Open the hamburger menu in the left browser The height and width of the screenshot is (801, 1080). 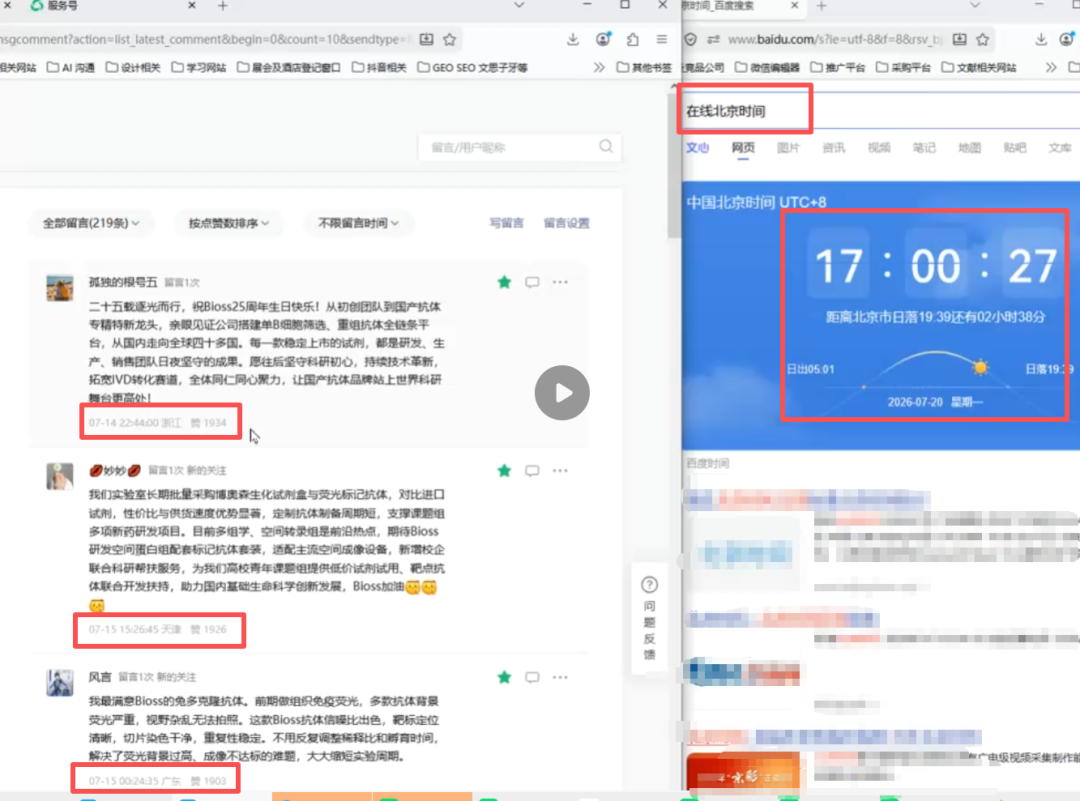661,39
